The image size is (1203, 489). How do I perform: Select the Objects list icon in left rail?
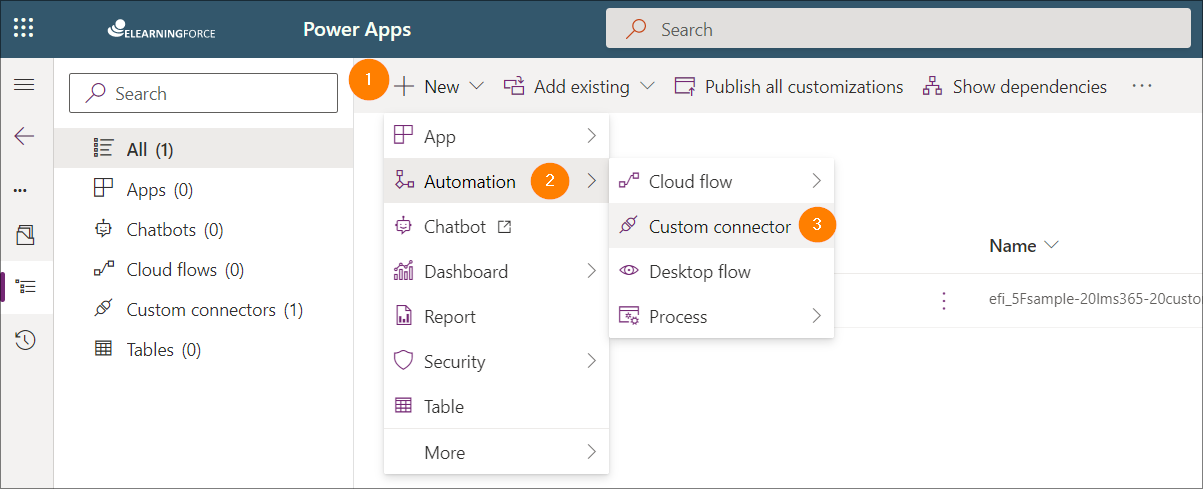[26, 287]
